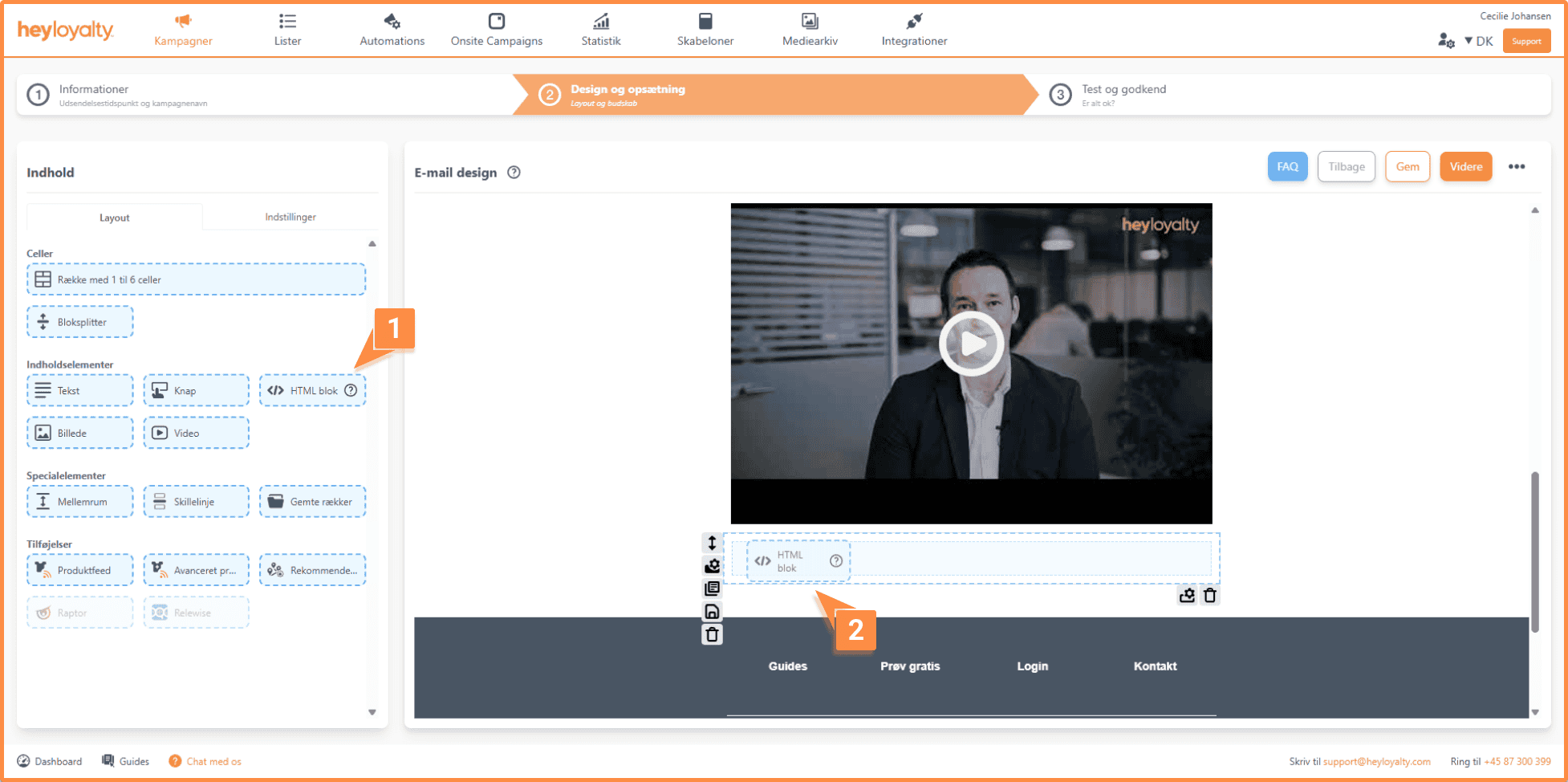
Task: Delete the HTML blok cell with trash icon
Action: 1210,596
